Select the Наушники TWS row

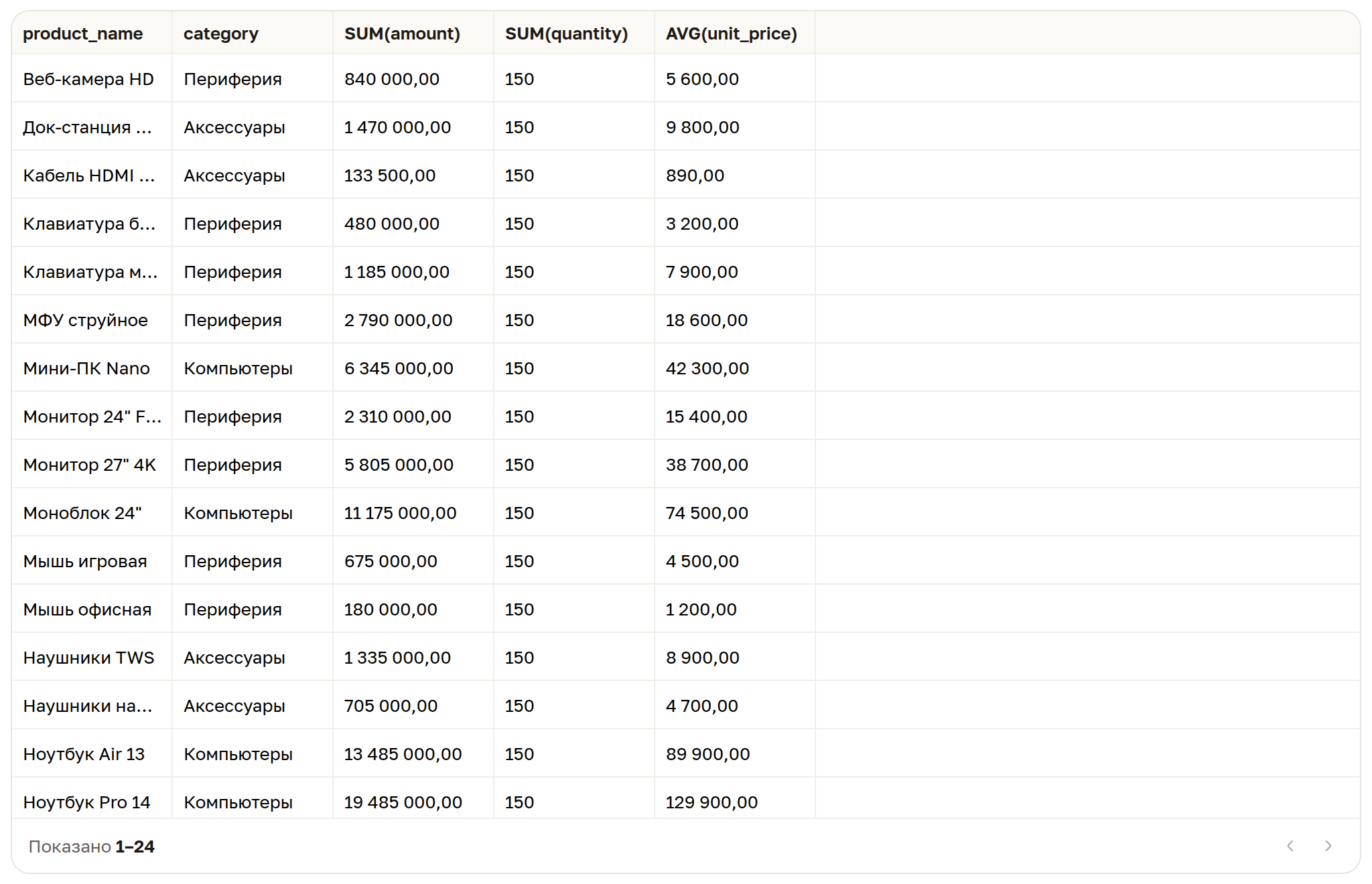click(x=686, y=657)
